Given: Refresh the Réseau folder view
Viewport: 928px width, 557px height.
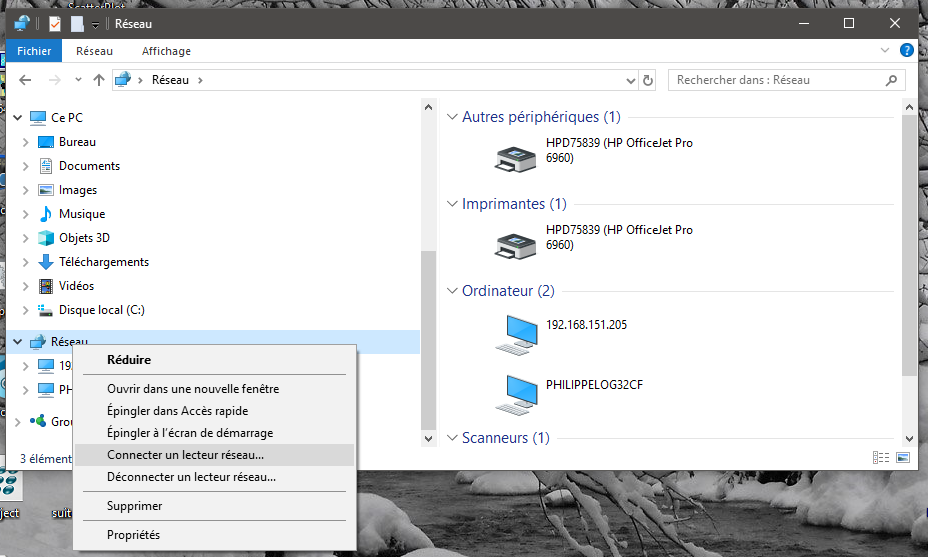Looking at the screenshot, I should 648,80.
